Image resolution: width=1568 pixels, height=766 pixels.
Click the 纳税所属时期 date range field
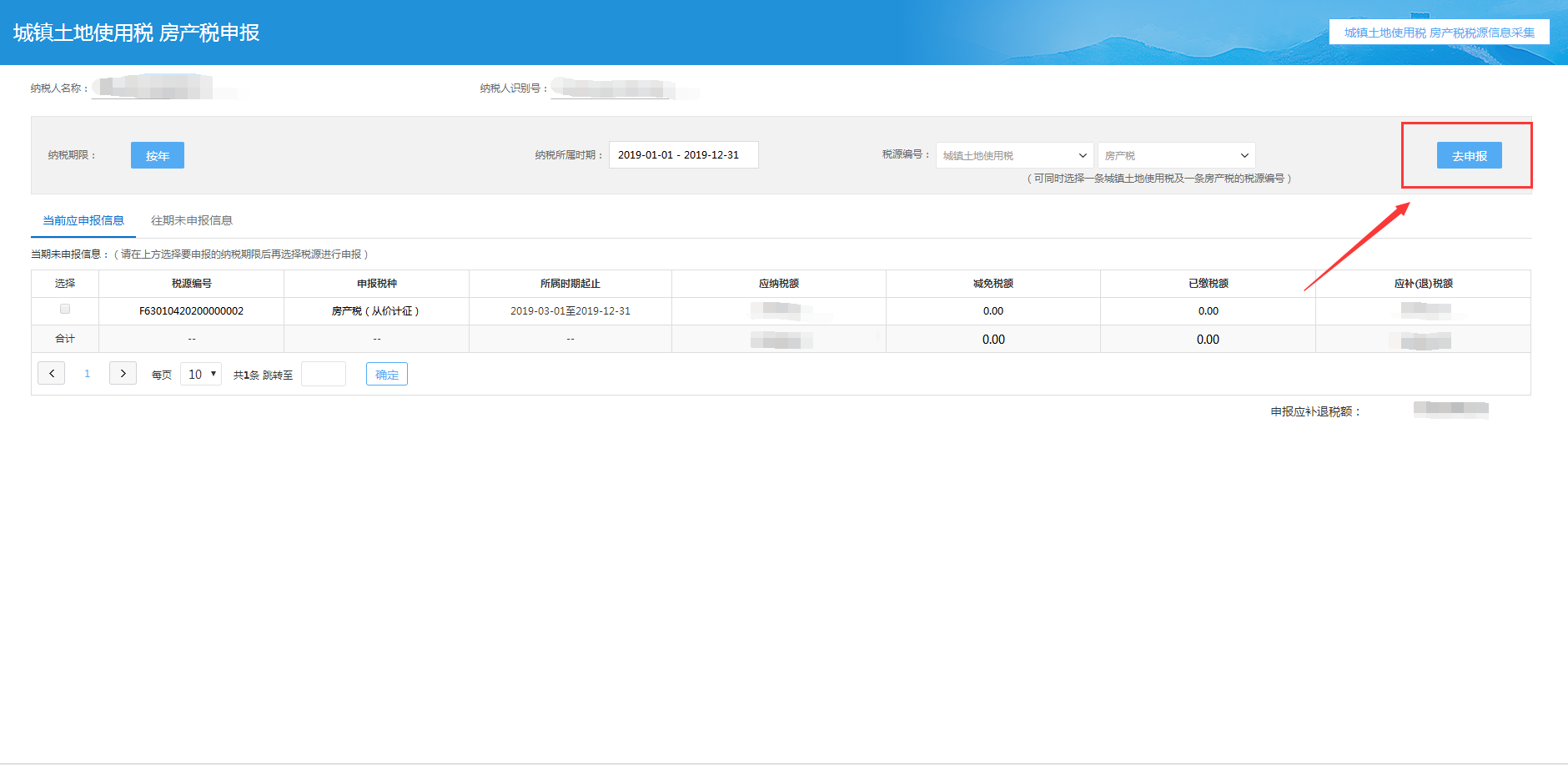(x=683, y=154)
